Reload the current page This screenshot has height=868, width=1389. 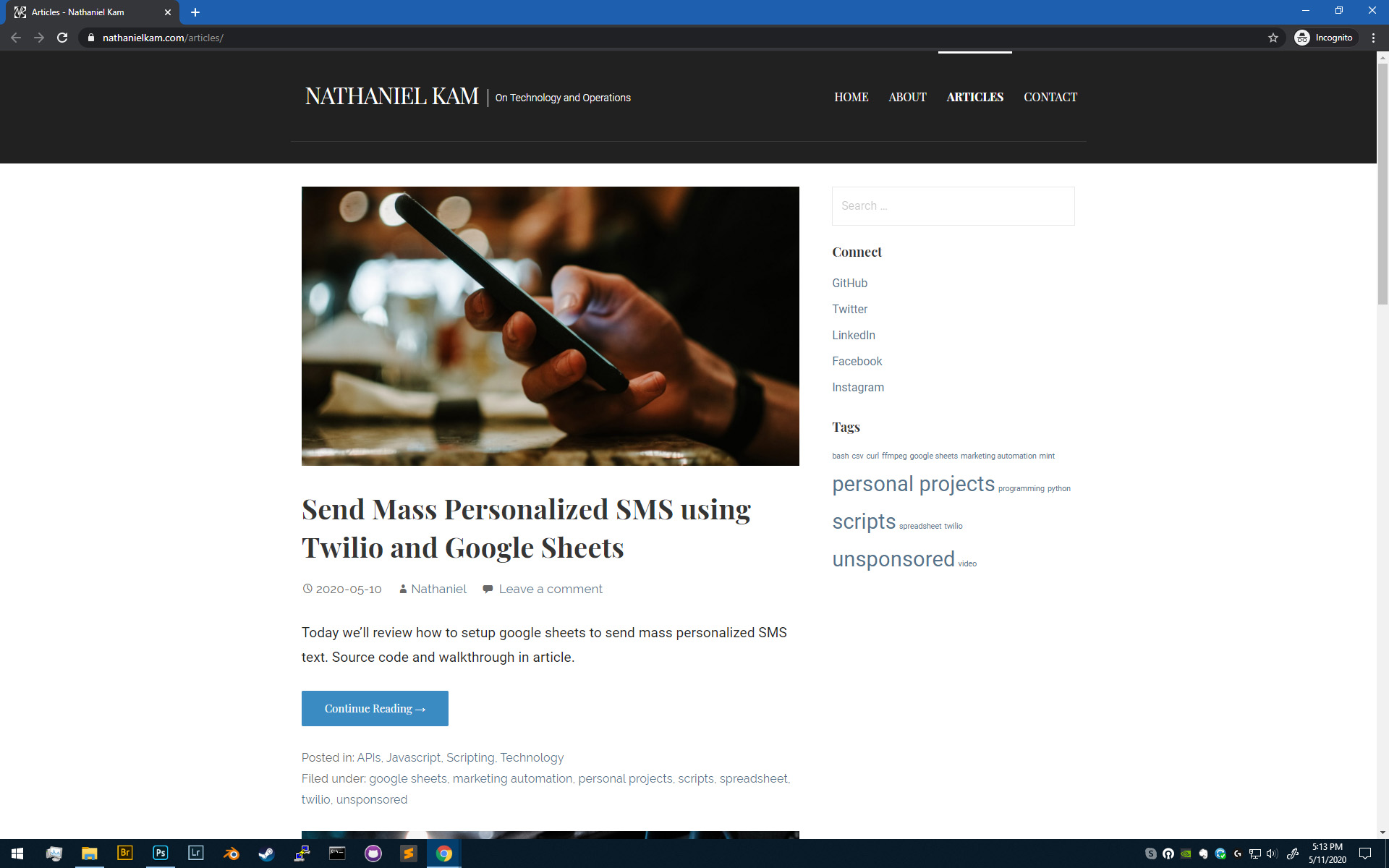(61, 38)
